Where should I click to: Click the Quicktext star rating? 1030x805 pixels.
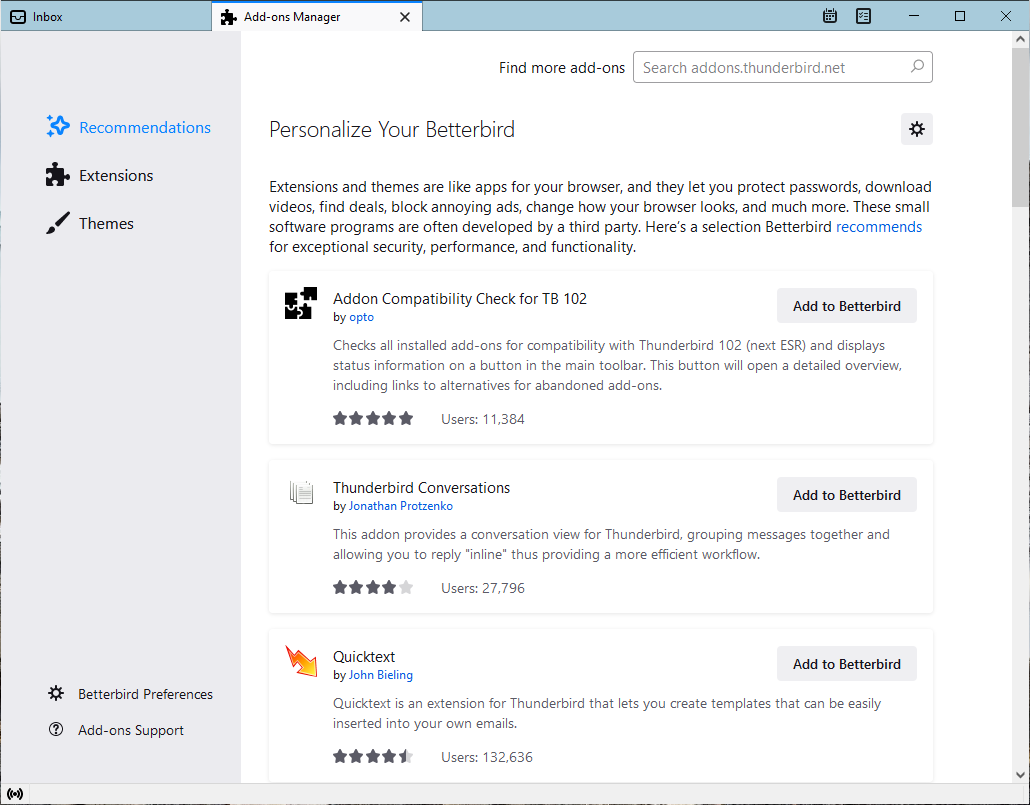click(373, 756)
